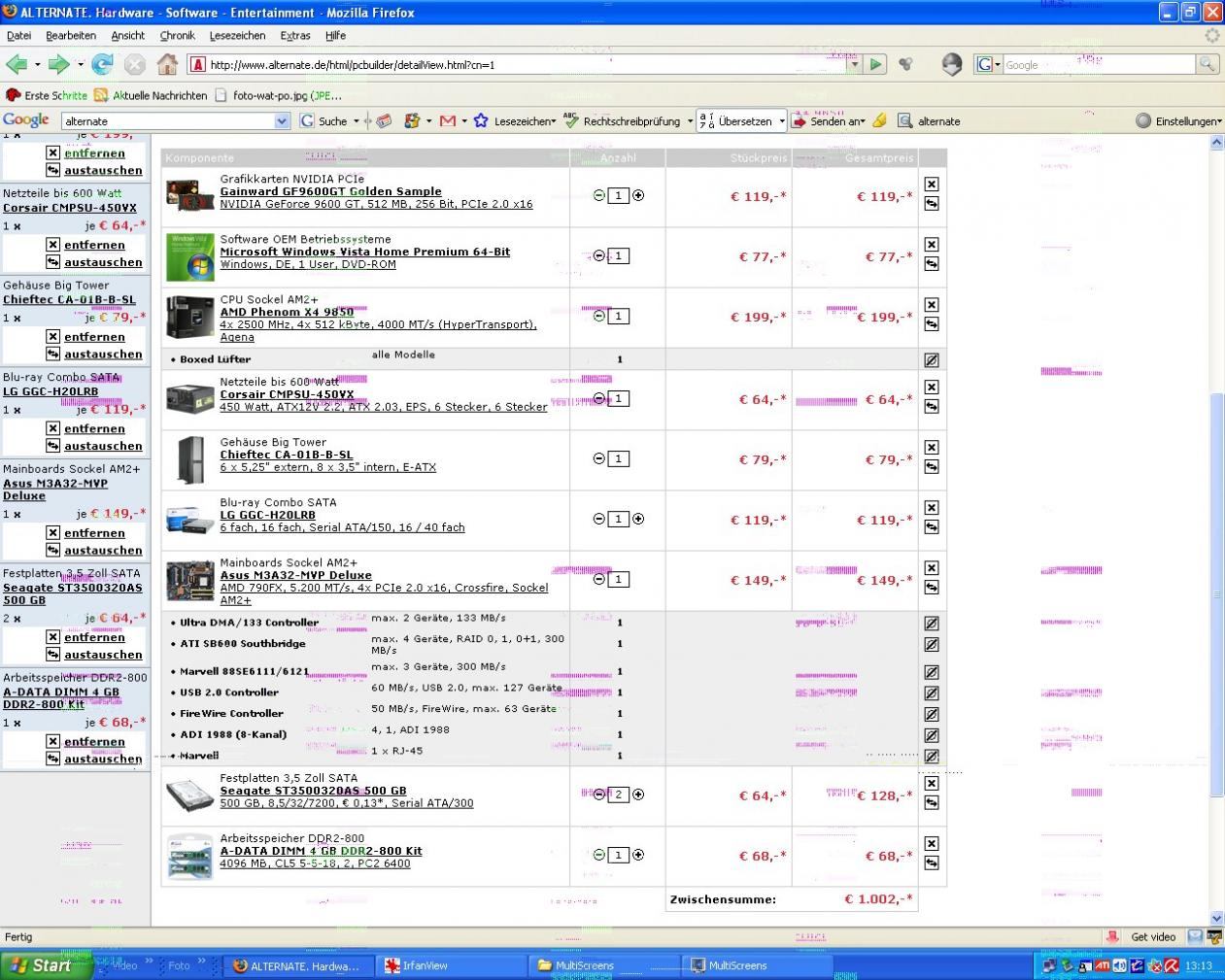Remove Seagate ST3500320AS with X icon
Viewport: 1225px width, 980px height.
931,783
